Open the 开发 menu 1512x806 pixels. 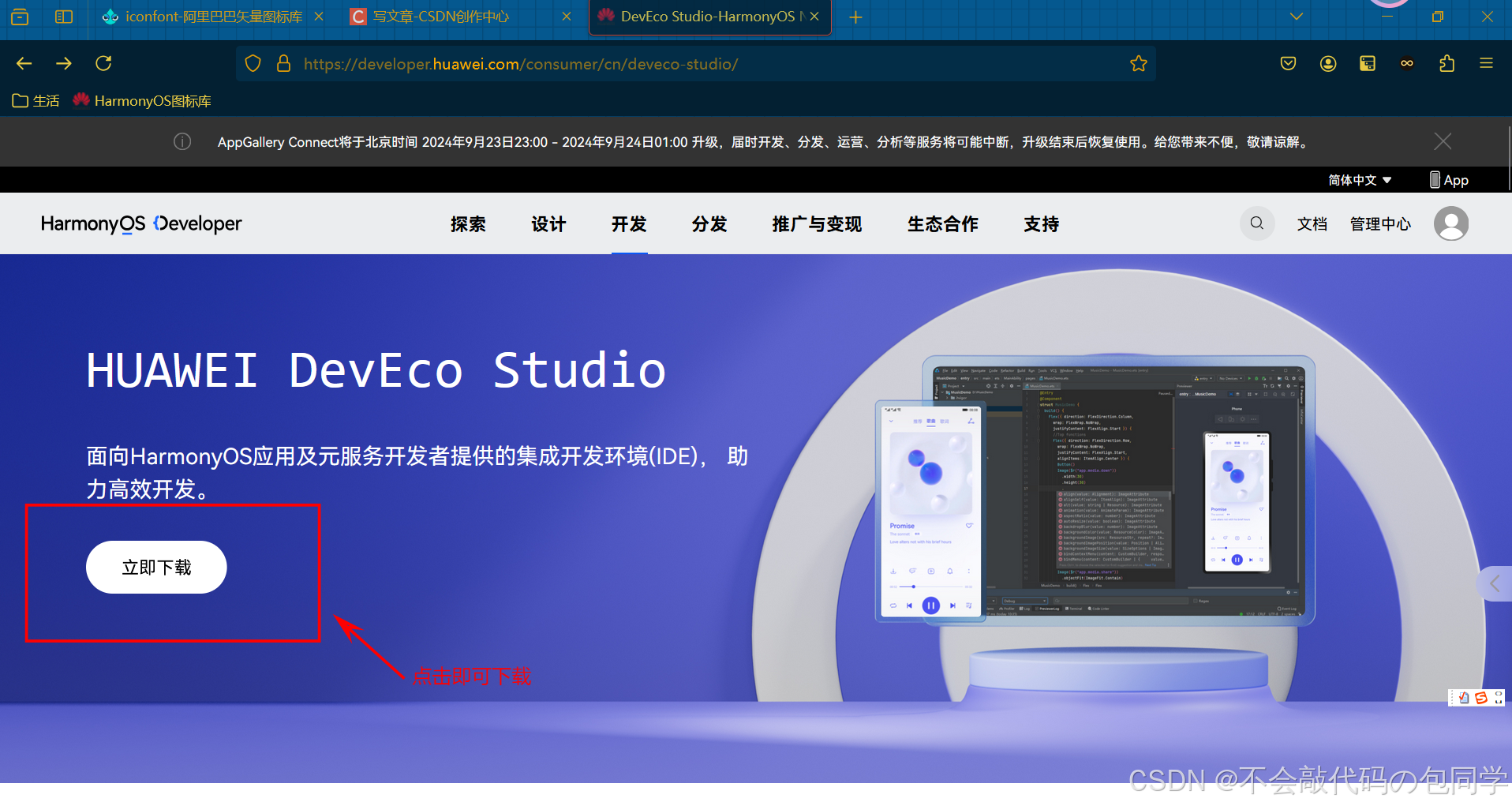tap(629, 224)
